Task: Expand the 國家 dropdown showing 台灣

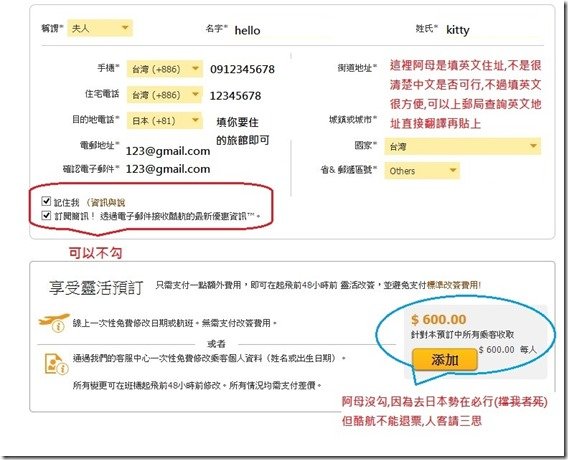Action: (x=463, y=146)
